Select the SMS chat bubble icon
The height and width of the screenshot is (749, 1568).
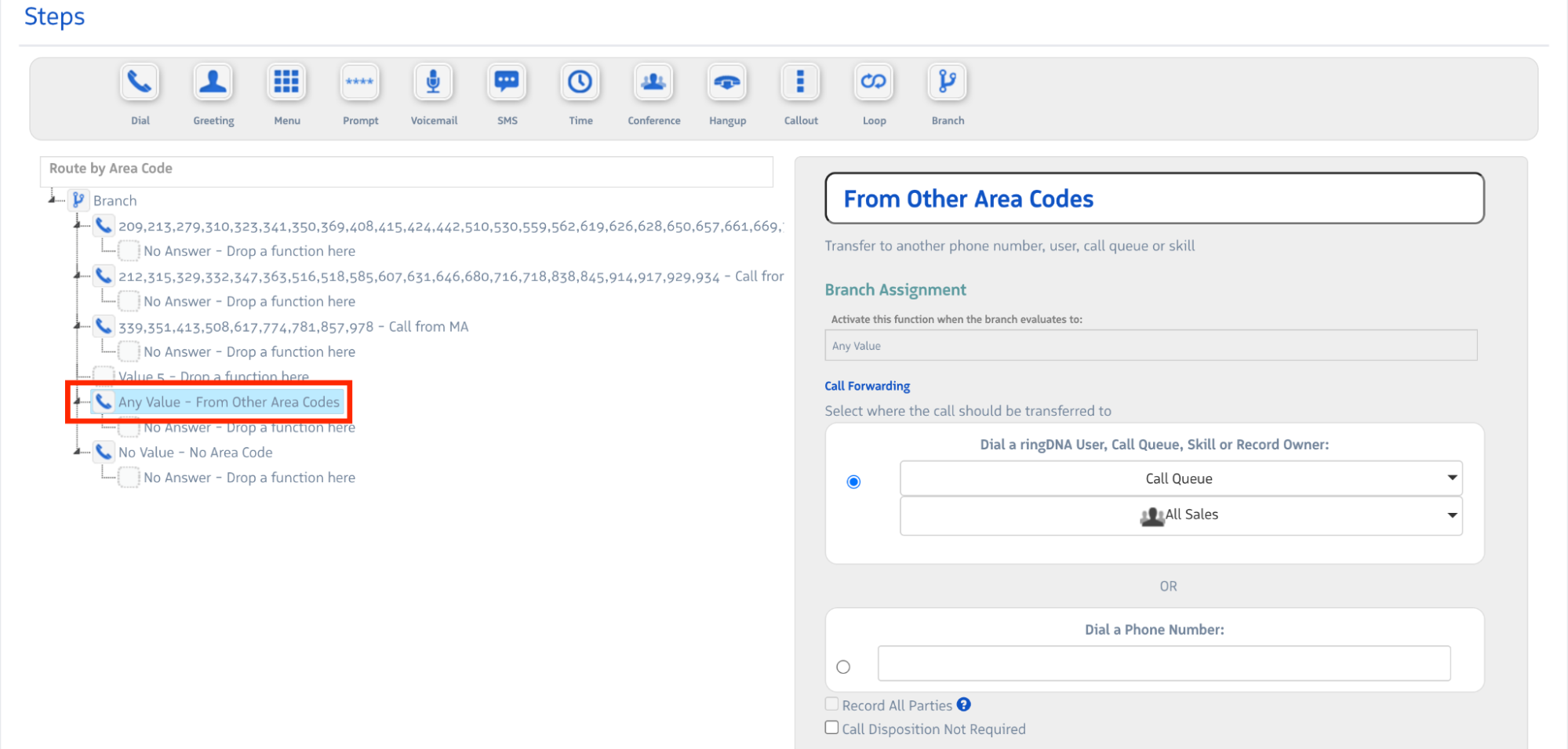(507, 82)
